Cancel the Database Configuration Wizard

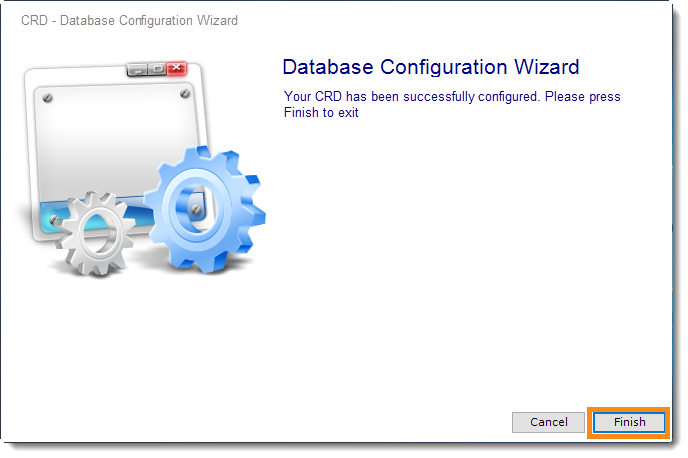pyautogui.click(x=548, y=422)
